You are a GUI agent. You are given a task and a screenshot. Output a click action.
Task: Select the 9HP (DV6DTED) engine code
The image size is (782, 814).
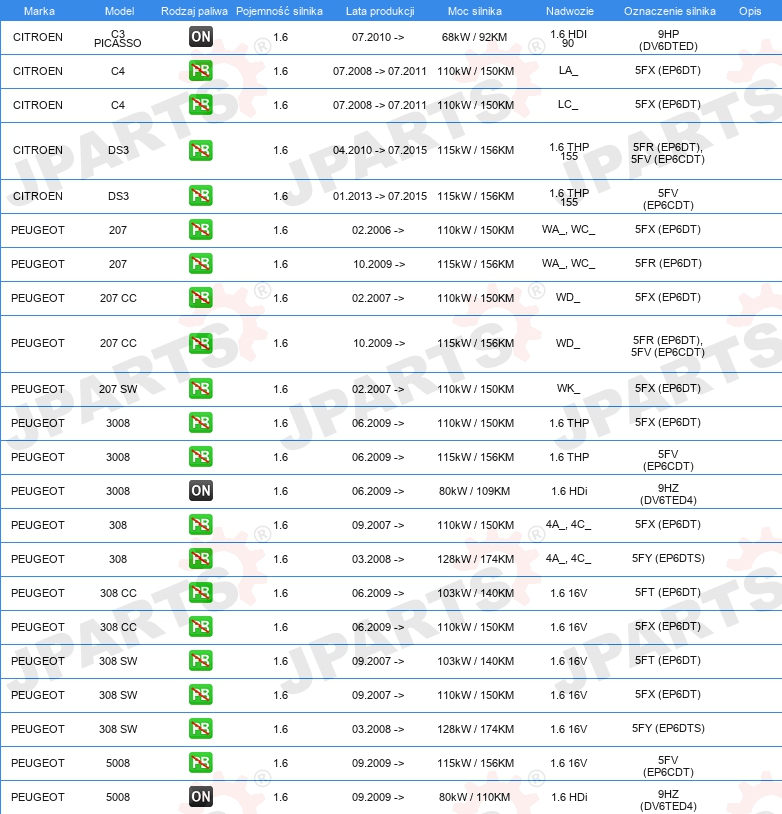(668, 40)
